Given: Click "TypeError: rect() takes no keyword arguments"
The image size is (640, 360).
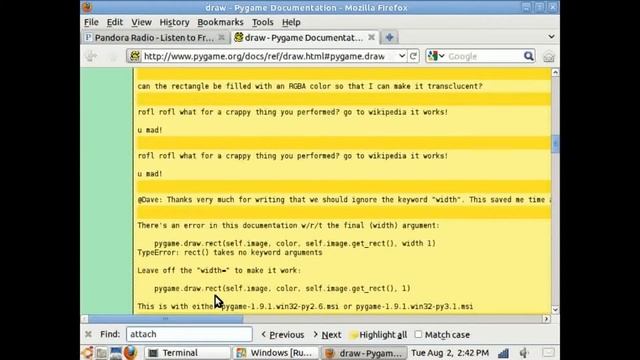Looking at the screenshot, I should click(230, 253).
